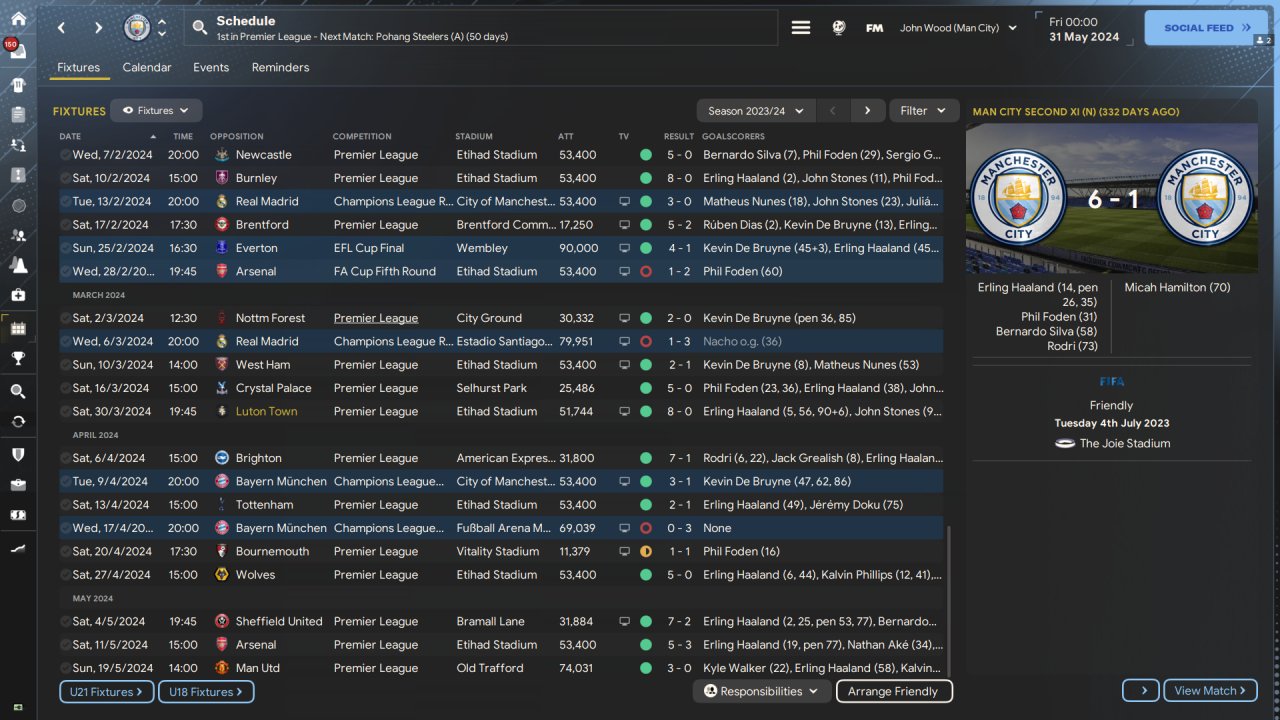The width and height of the screenshot is (1280, 720).
Task: Toggle the check circle on the Everton row
Action: tap(66, 248)
